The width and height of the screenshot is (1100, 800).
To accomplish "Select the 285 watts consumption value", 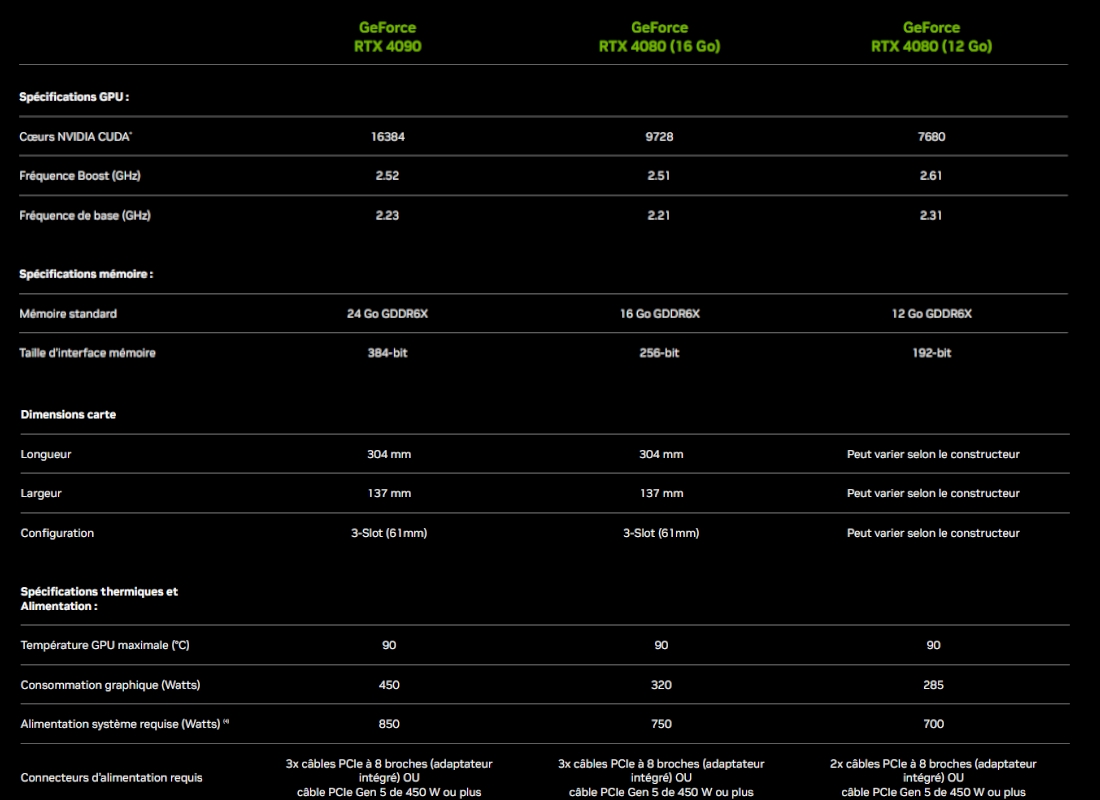I will [933, 685].
